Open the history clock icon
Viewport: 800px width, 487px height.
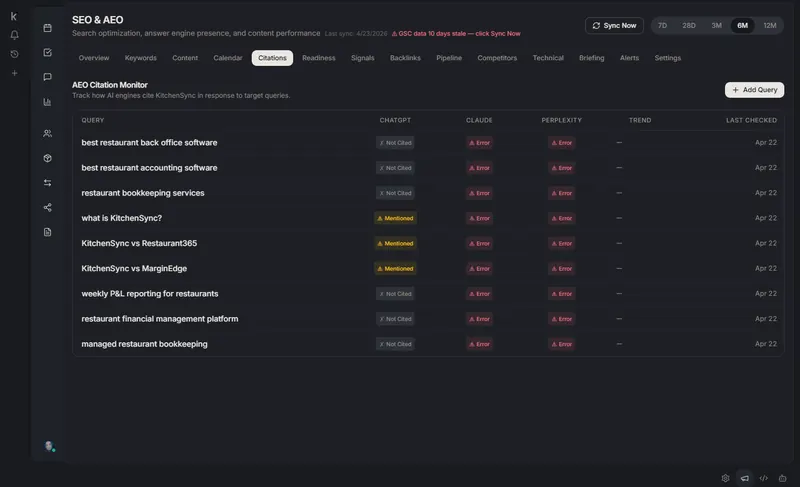[14, 54]
